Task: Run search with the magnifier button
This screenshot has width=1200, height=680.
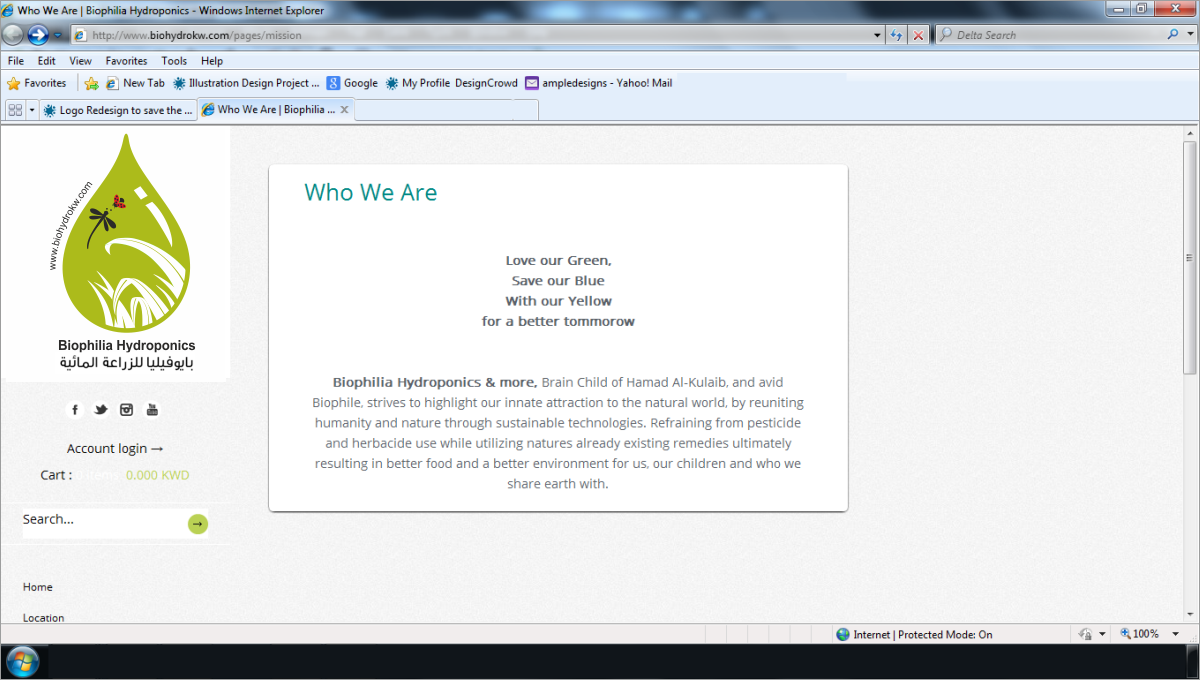Action: pos(1173,35)
